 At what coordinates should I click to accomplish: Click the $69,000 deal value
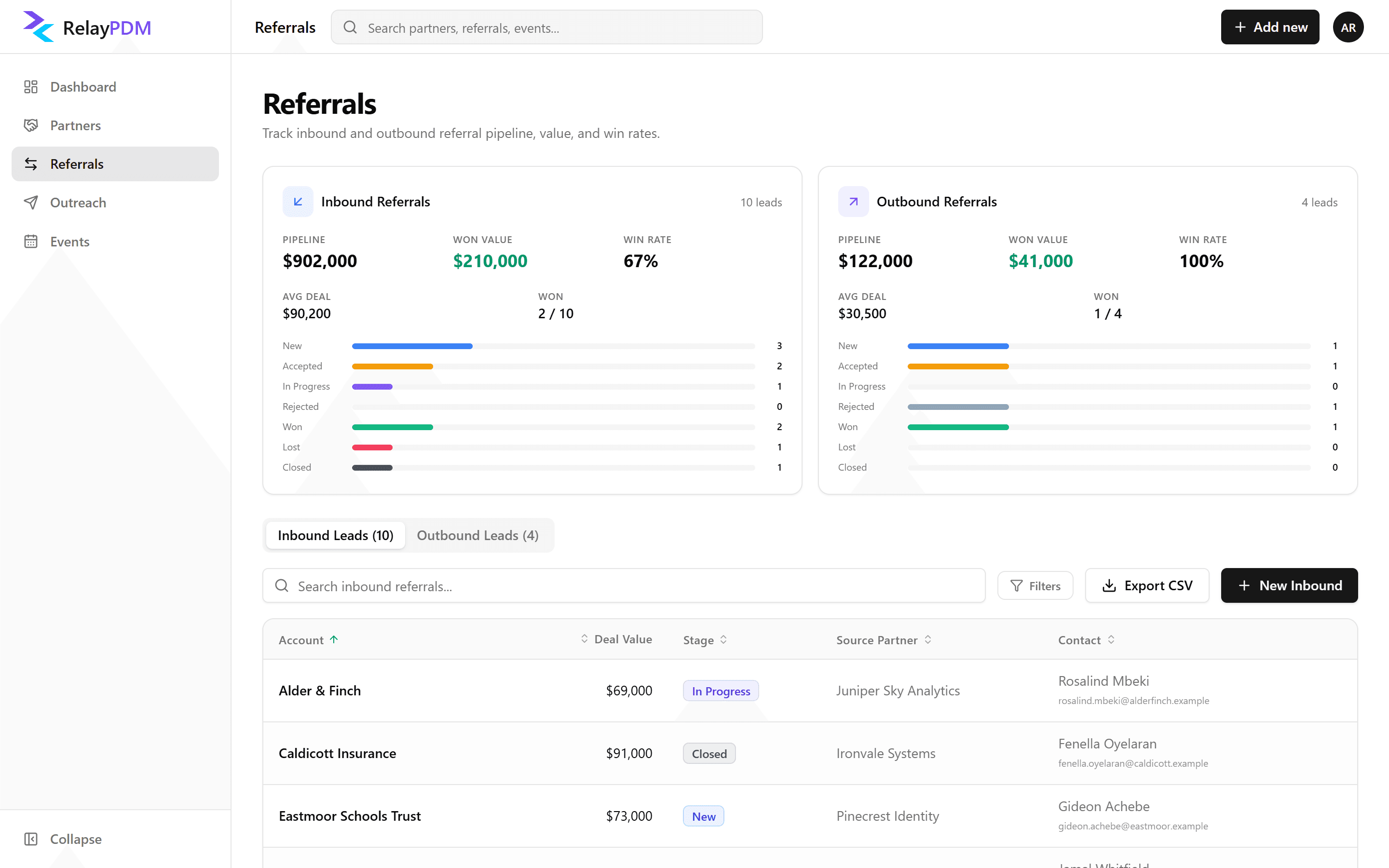point(629,690)
